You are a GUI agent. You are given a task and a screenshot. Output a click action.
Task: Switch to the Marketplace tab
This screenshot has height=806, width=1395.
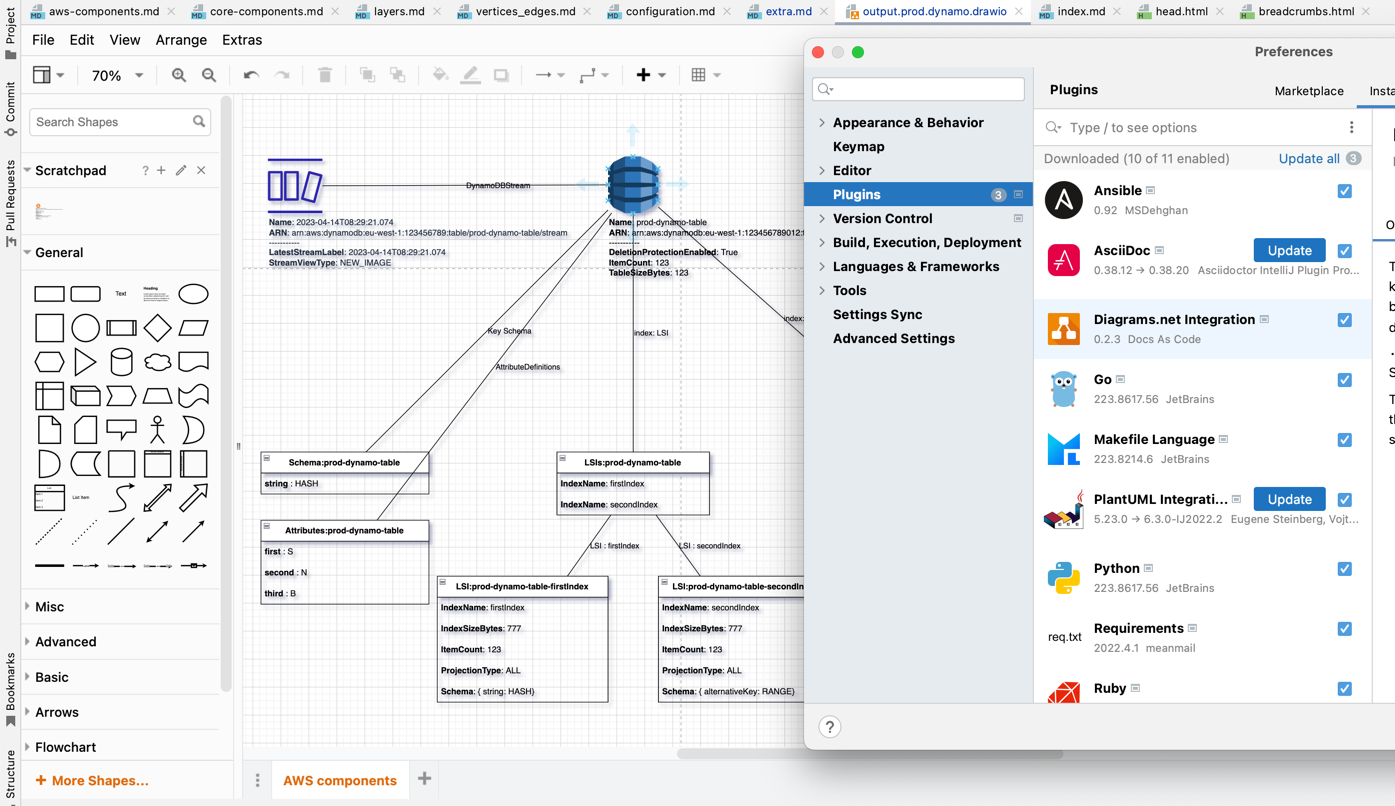pyautogui.click(x=1309, y=91)
